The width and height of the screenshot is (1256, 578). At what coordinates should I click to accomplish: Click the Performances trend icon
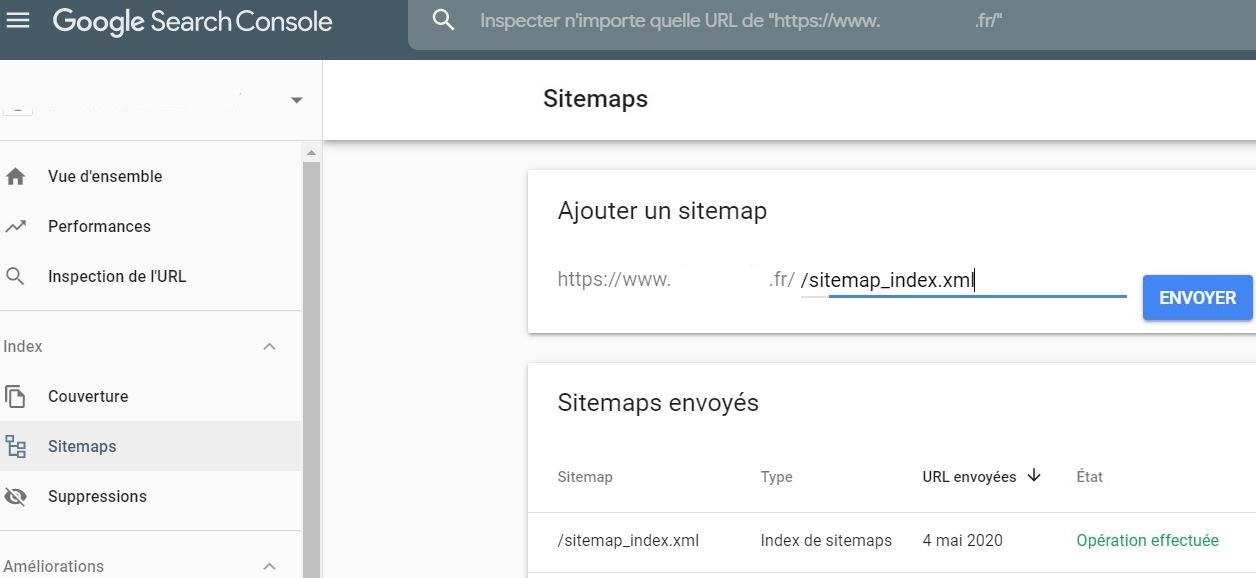(x=15, y=226)
